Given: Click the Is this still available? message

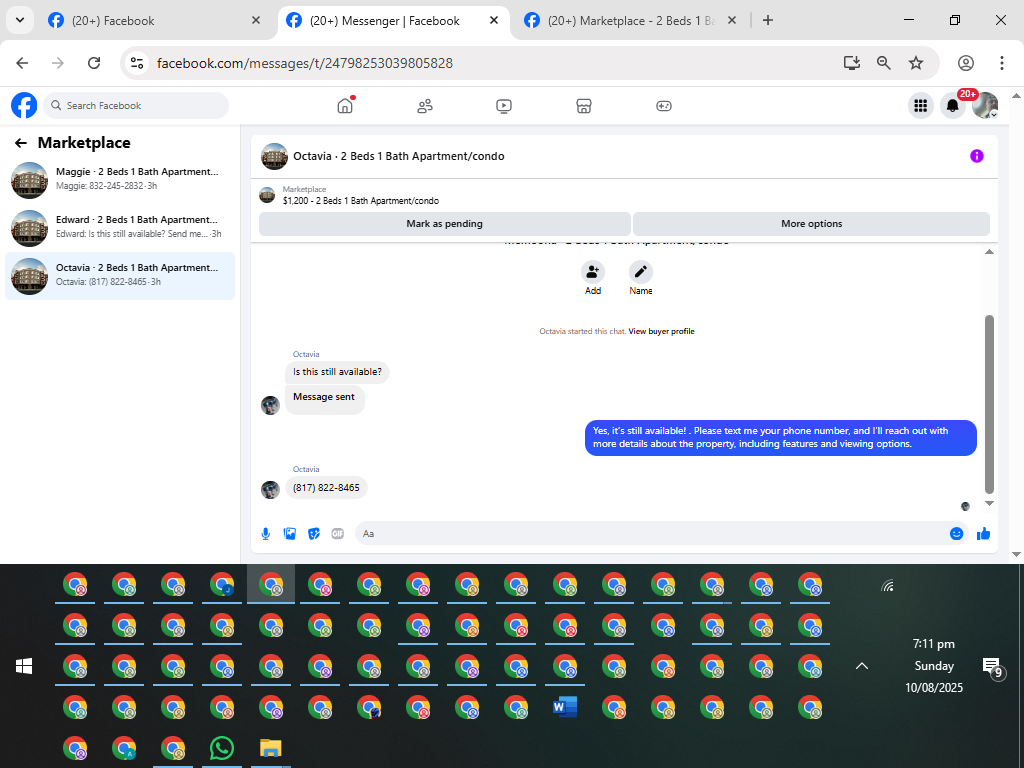Looking at the screenshot, I should (337, 372).
